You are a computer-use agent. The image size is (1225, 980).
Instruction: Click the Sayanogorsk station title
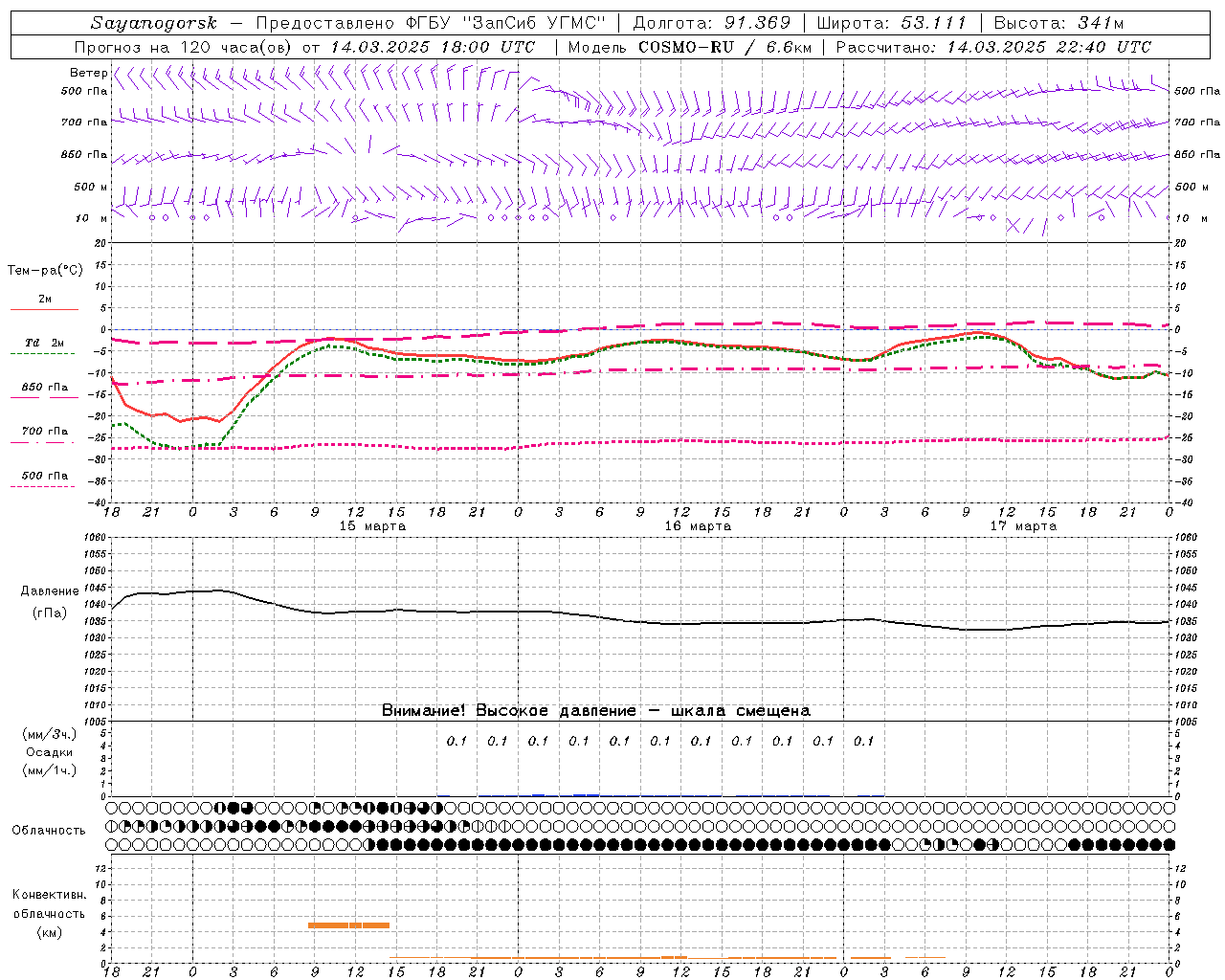154,23
